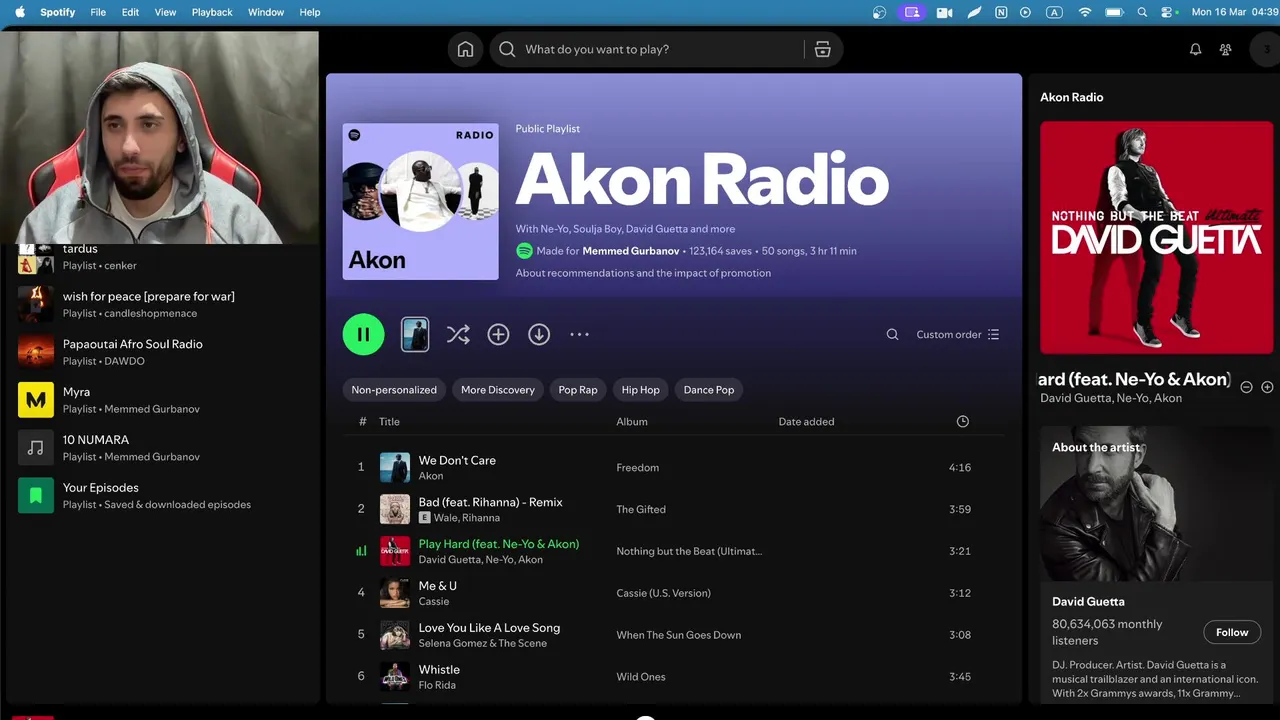Open the Freedom album link
The height and width of the screenshot is (720, 1280).
tap(637, 468)
